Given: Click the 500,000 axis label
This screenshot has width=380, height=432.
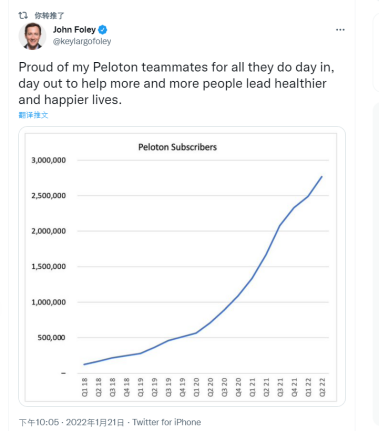Looking at the screenshot, I should (x=51, y=337).
